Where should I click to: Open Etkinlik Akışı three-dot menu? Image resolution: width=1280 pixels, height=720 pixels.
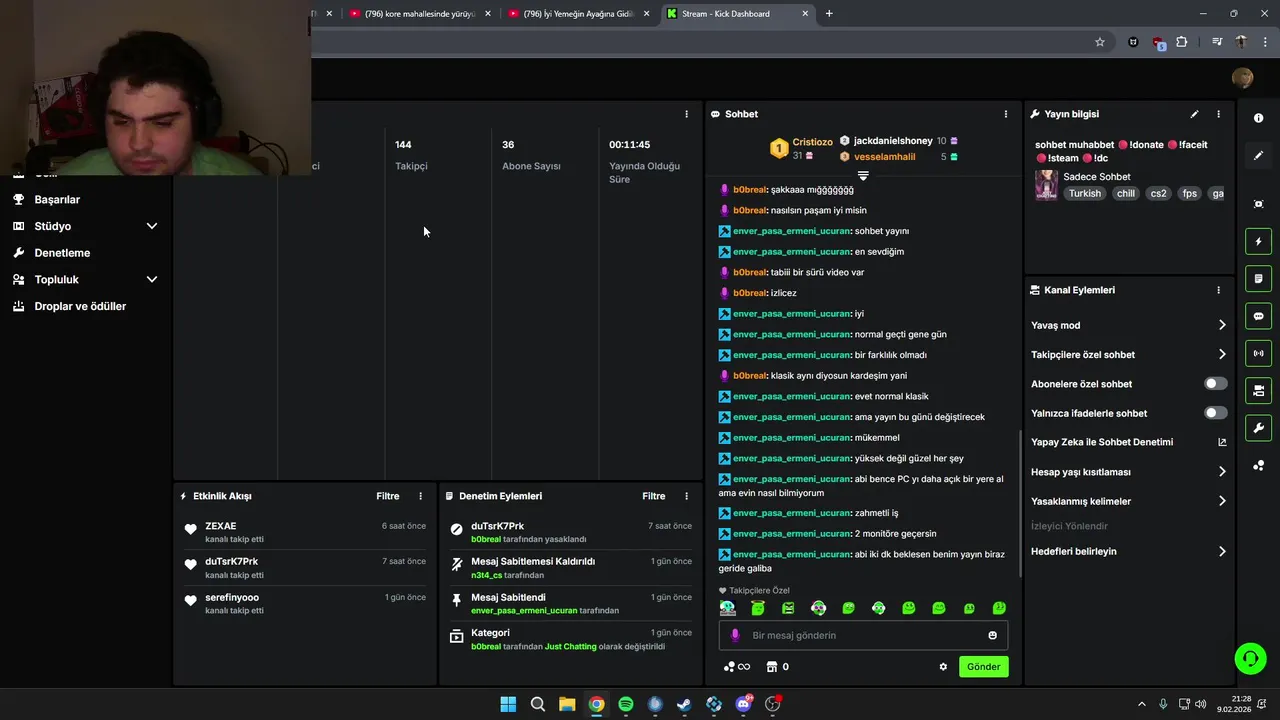(x=420, y=496)
